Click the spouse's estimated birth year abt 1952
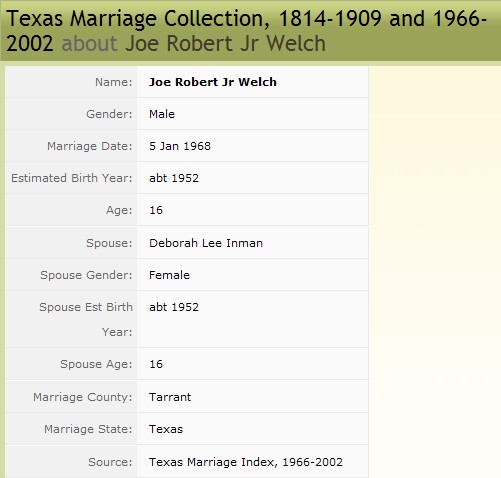The height and width of the screenshot is (478, 501). click(174, 307)
